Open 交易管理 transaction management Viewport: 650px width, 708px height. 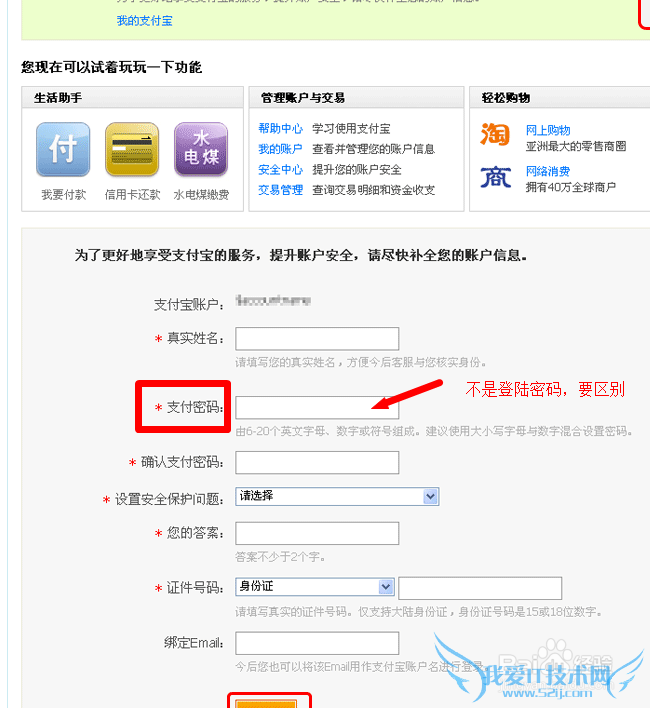280,190
